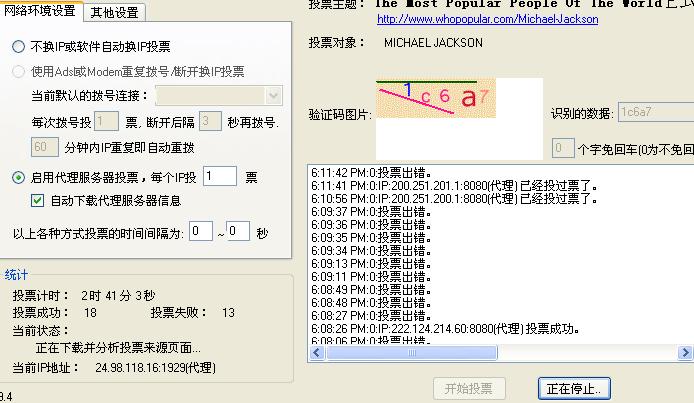This screenshot has width=694, height=403.
Task: Click the 每次拨号投 votes input box
Action: [x=107, y=122]
